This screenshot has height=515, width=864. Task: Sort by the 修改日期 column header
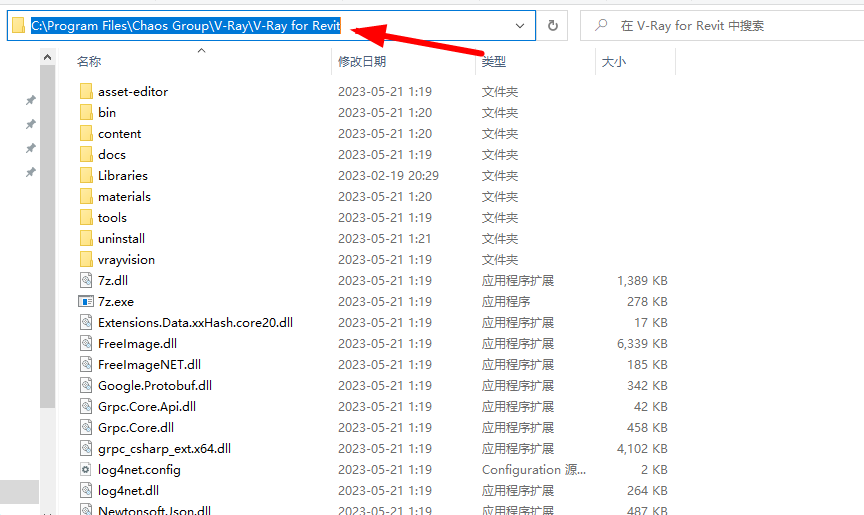click(x=362, y=61)
